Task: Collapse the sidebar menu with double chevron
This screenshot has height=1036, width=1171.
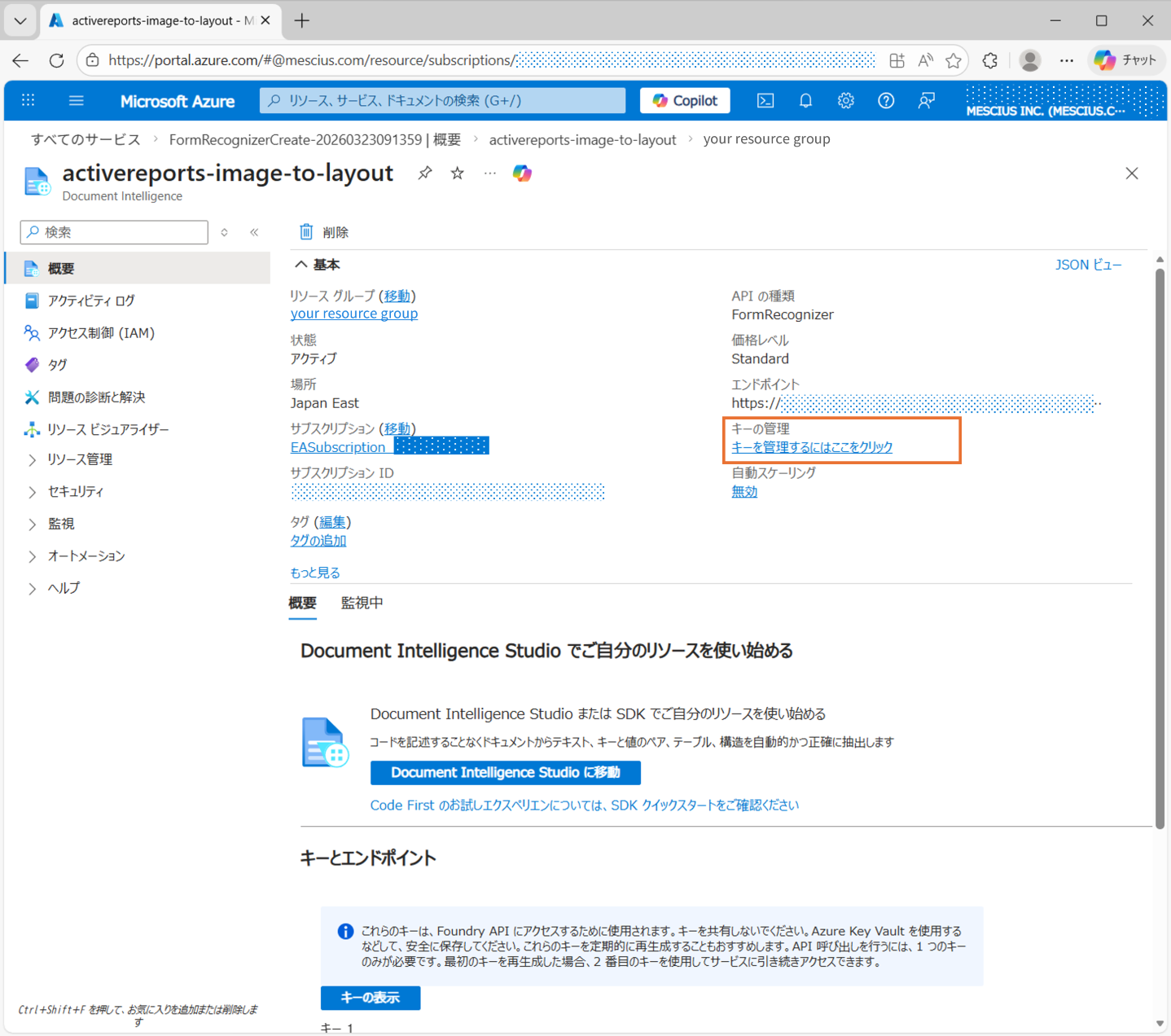Action: pos(254,232)
